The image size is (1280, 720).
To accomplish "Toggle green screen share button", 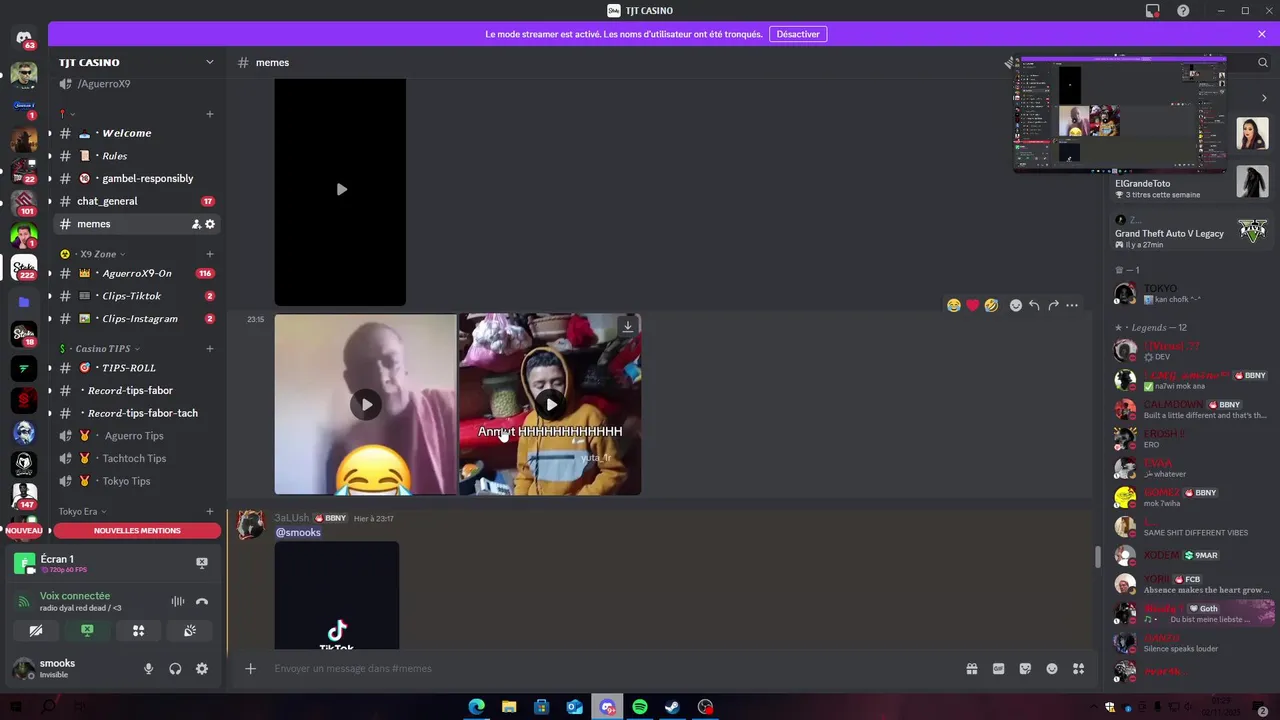I will [87, 631].
